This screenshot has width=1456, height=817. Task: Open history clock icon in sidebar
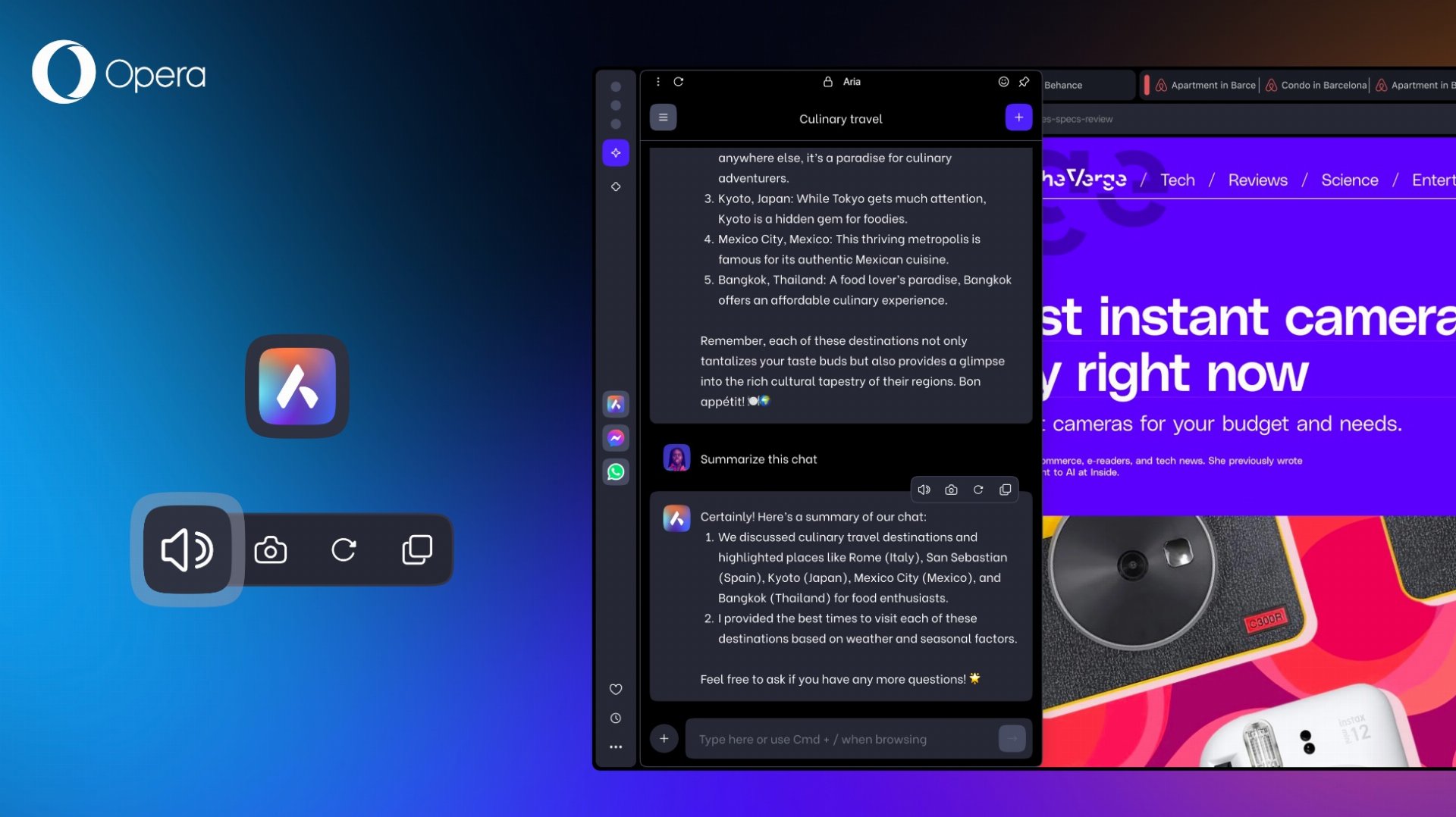pos(616,718)
